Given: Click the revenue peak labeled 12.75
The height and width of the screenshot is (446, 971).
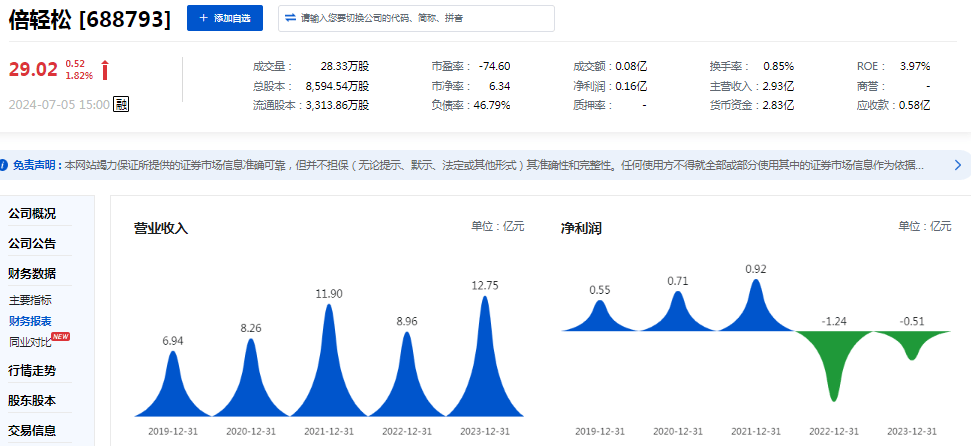Looking at the screenshot, I should coord(485,356).
